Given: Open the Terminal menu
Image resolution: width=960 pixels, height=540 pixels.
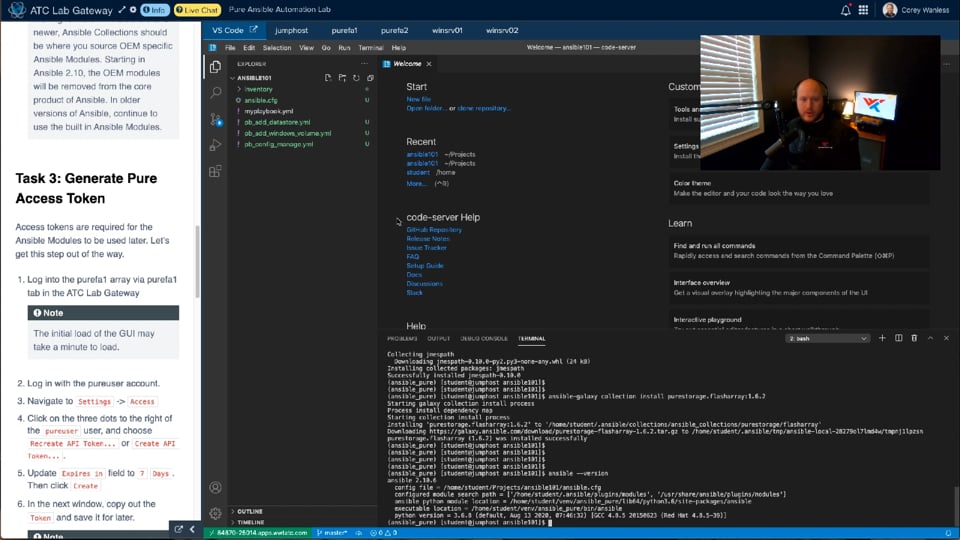Looking at the screenshot, I should [x=370, y=47].
